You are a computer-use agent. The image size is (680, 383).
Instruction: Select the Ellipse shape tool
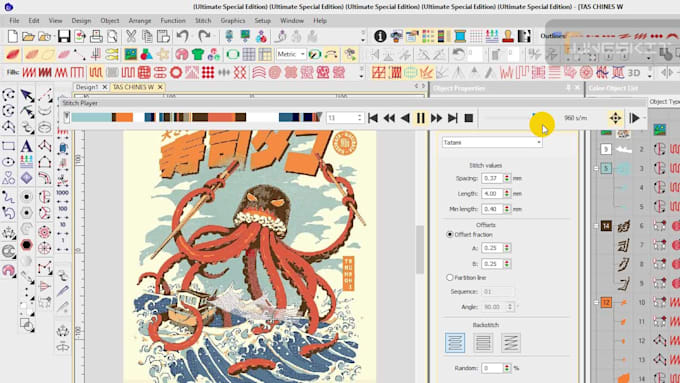(x=9, y=162)
